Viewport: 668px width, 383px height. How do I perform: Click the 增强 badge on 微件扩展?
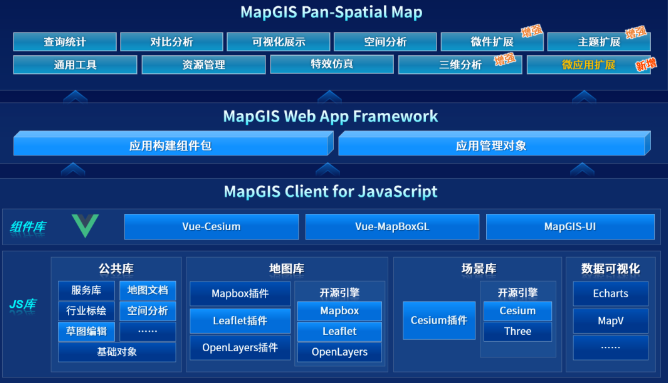(x=532, y=31)
